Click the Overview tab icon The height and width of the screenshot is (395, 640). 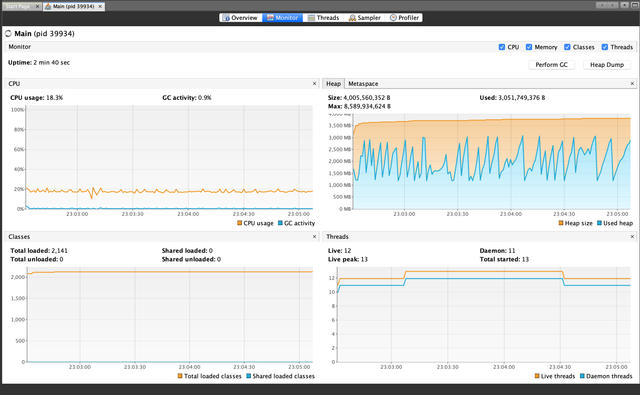point(226,18)
